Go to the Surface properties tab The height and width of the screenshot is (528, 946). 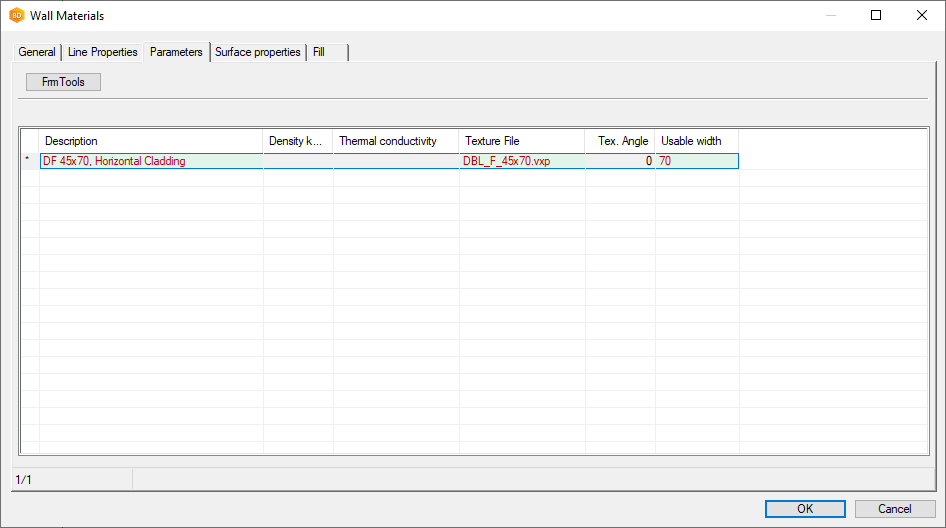click(257, 52)
